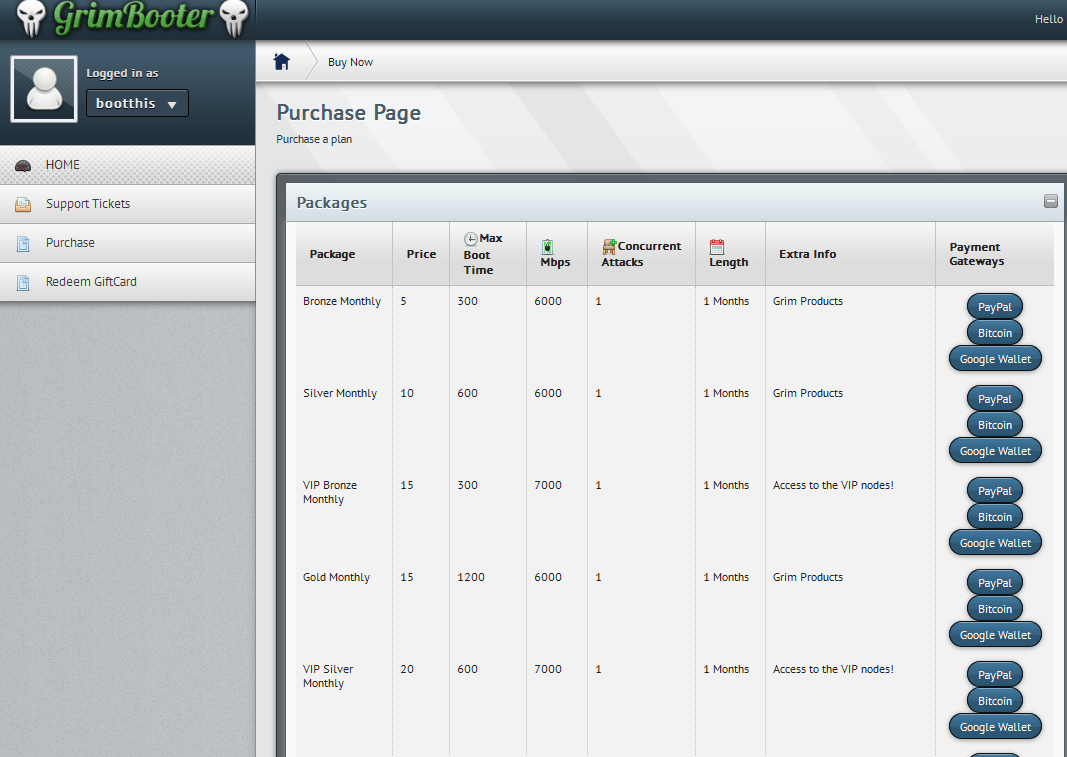Click the HOME dashboard gauge icon
Image resolution: width=1067 pixels, height=757 pixels.
23,165
